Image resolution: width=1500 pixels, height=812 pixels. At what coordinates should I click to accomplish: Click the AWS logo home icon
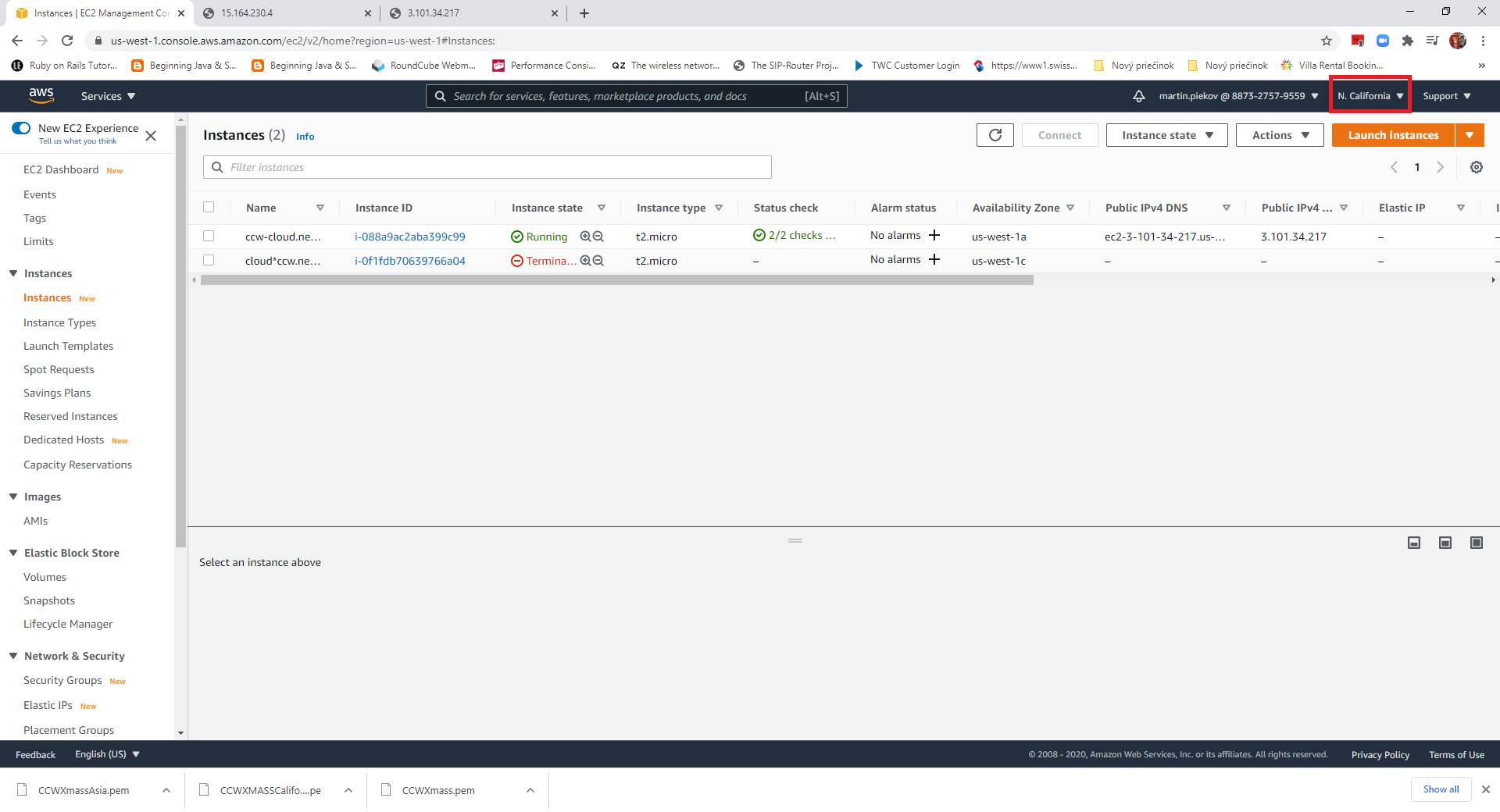click(x=41, y=95)
